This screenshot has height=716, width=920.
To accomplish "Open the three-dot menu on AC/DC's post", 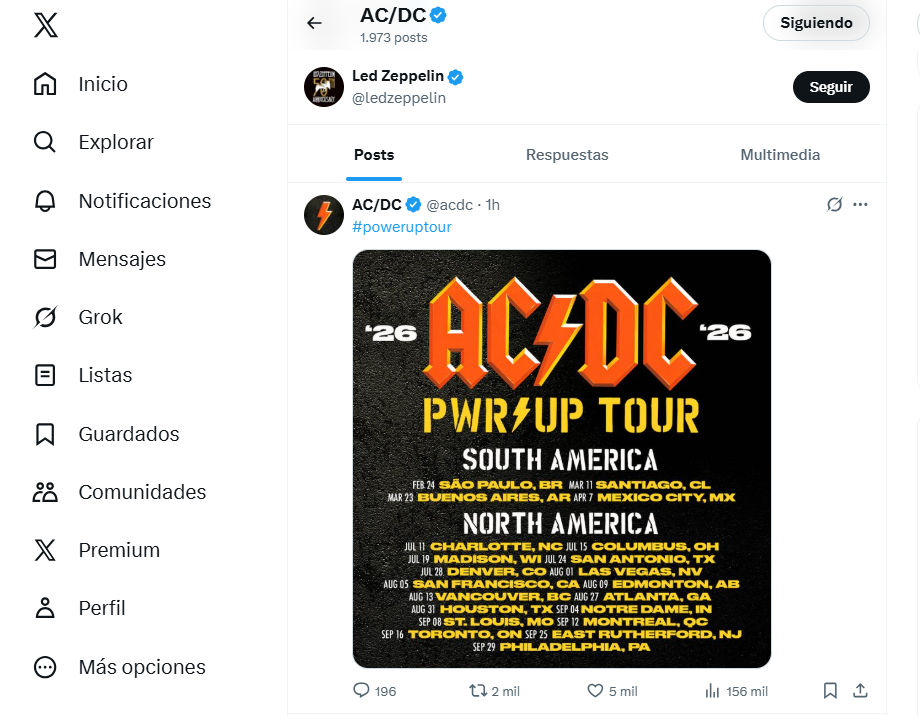I will (861, 204).
